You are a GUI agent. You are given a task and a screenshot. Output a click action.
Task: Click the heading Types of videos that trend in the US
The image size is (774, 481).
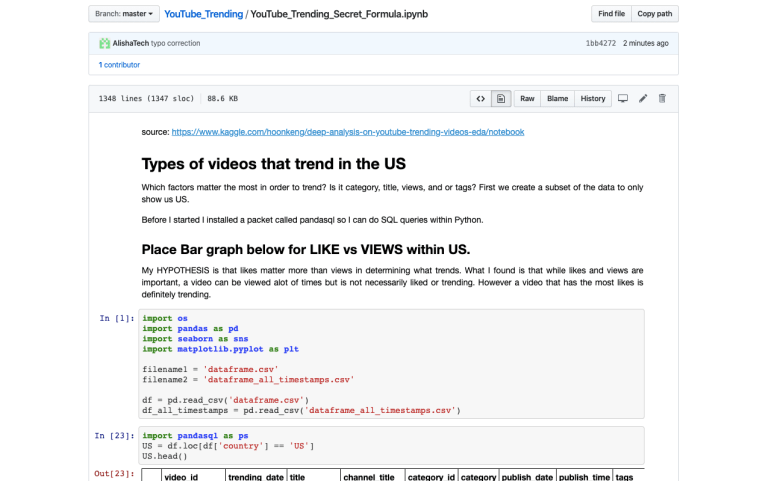[x=273, y=164]
